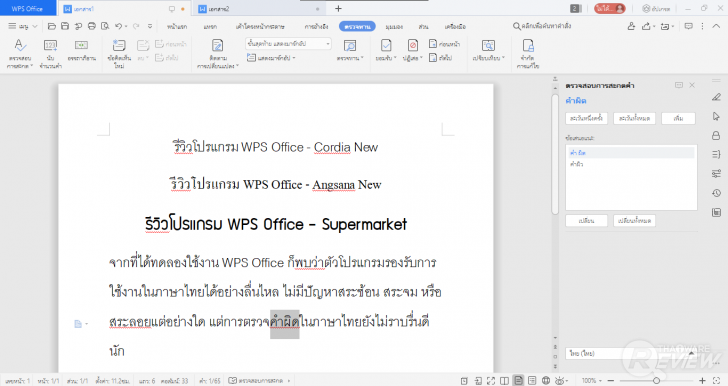Adjust the zoom slider handle
The image size is (728, 386).
tap(656, 380)
